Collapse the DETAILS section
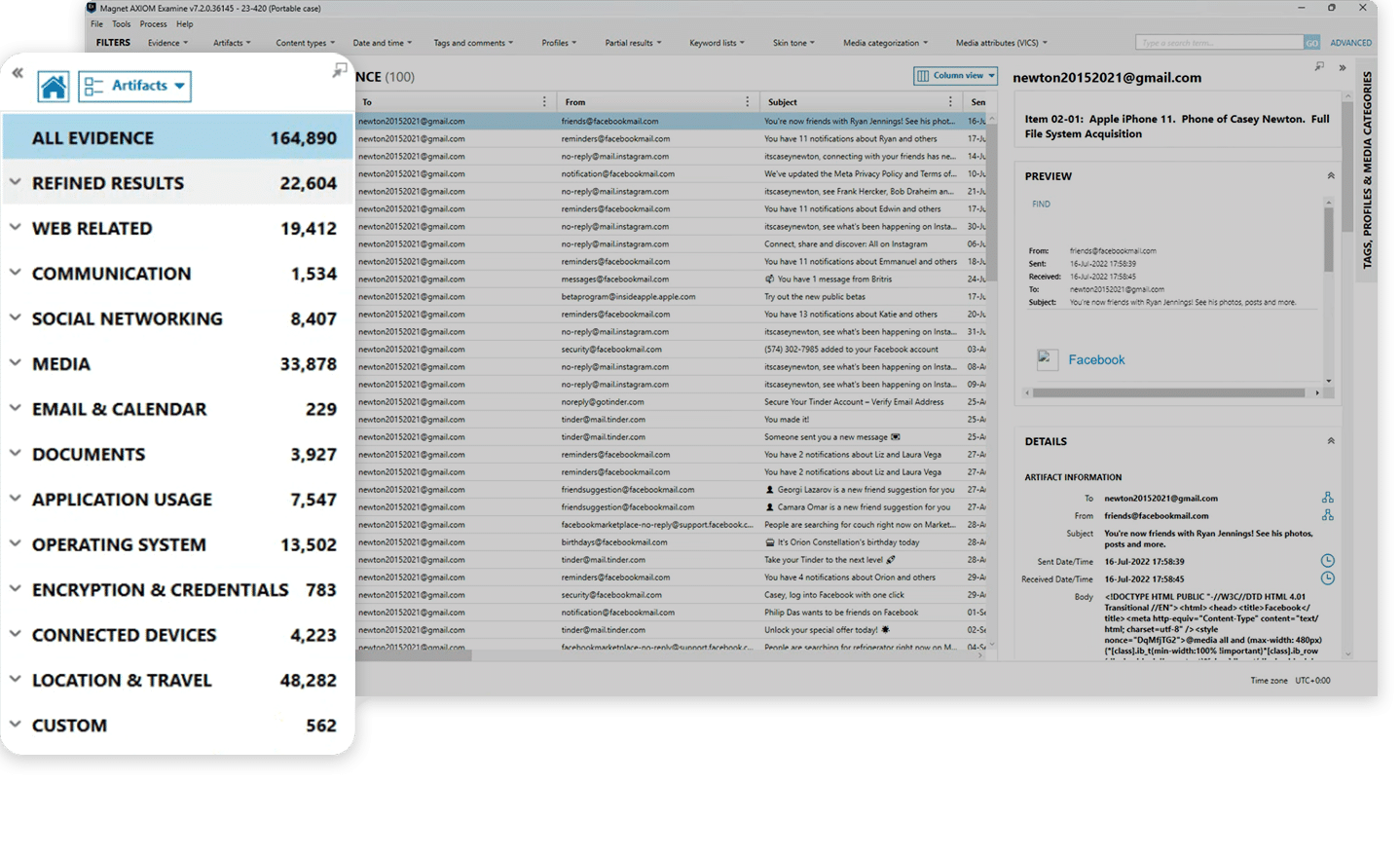Viewport: 1400px width, 857px height. (x=1331, y=441)
